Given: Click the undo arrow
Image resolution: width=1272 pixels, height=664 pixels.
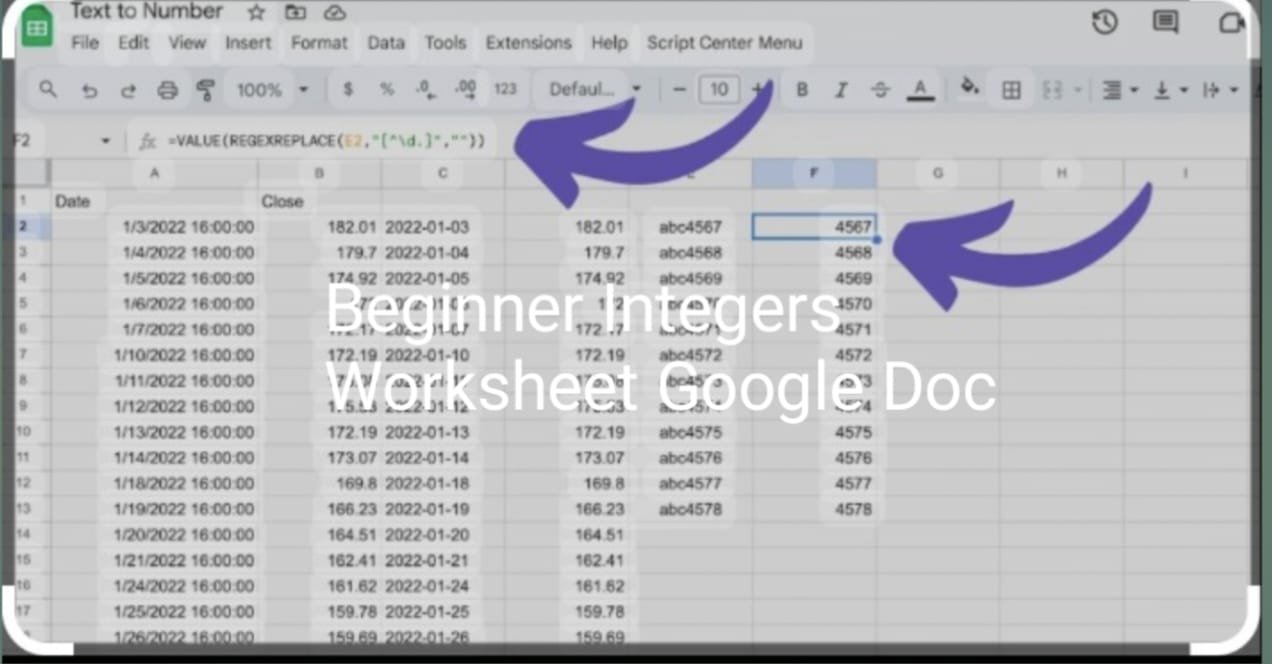Looking at the screenshot, I should tap(89, 90).
